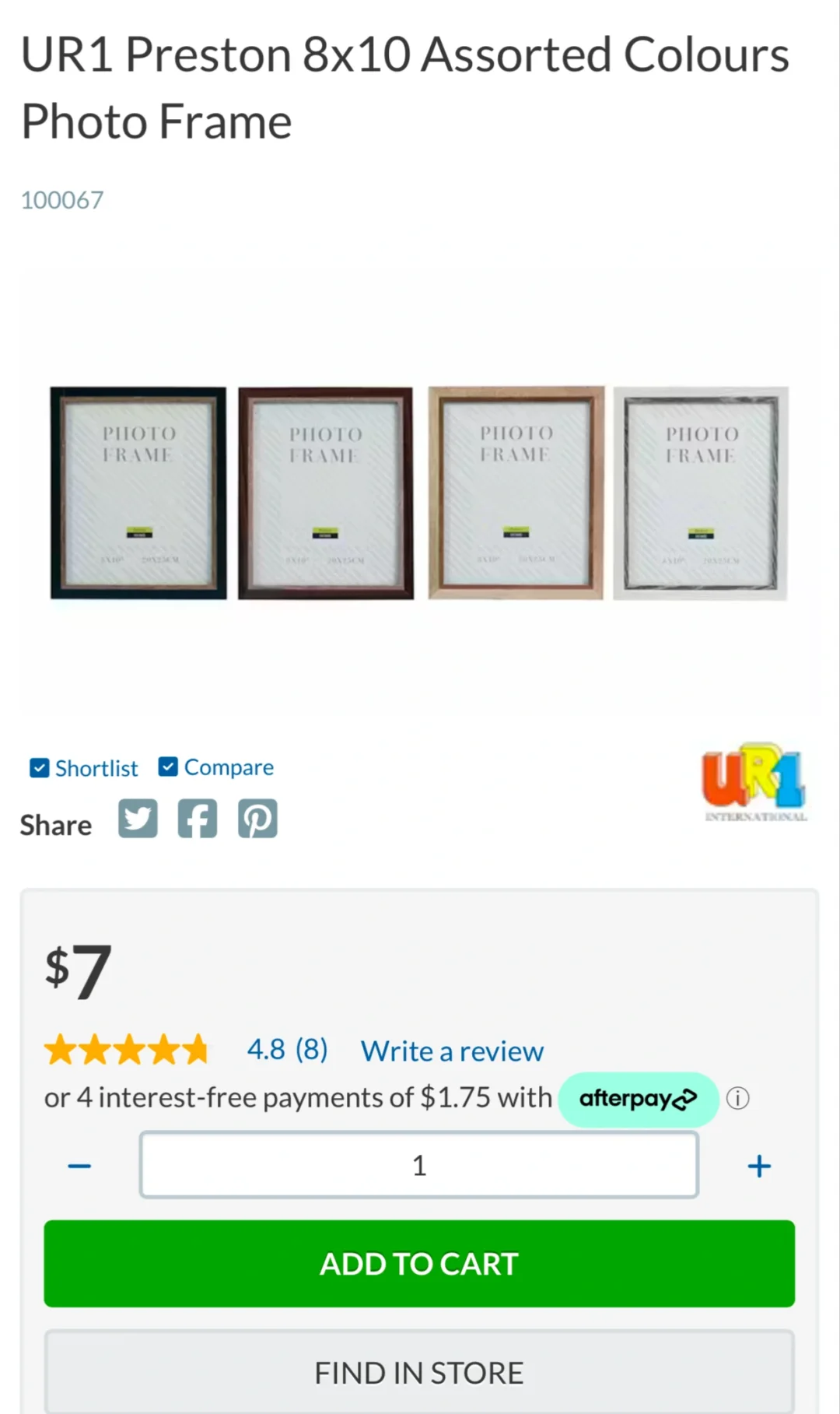Pin product using Pinterest icon
This screenshot has height=1414, width=840.
pos(257,819)
